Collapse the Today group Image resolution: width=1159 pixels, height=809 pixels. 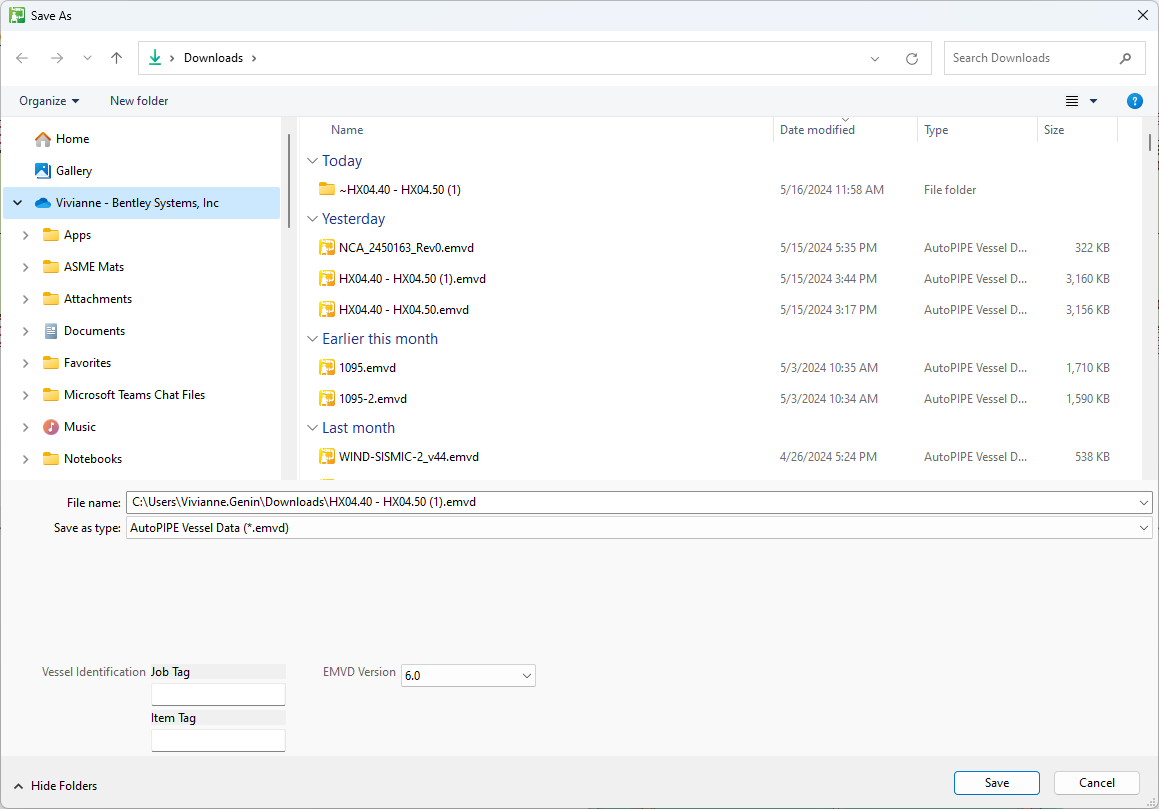[313, 160]
